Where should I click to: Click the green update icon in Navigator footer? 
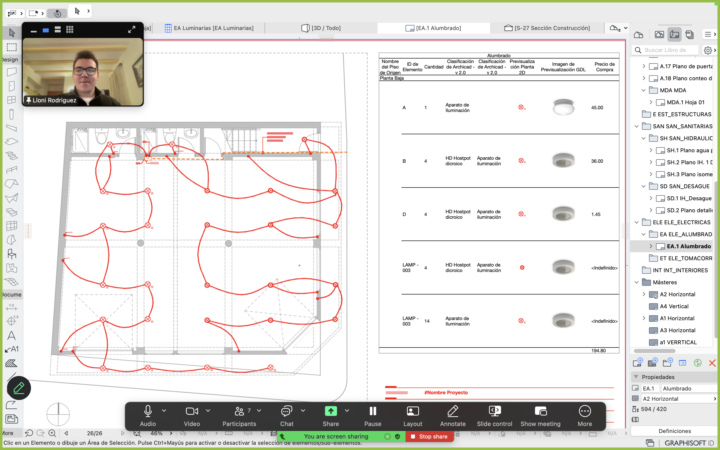pos(698,363)
